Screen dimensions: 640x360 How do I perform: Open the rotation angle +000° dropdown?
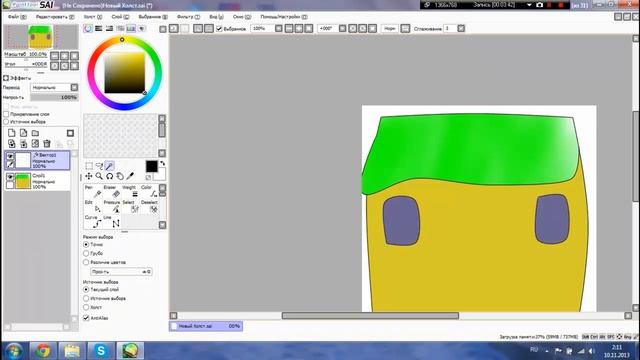(342, 29)
